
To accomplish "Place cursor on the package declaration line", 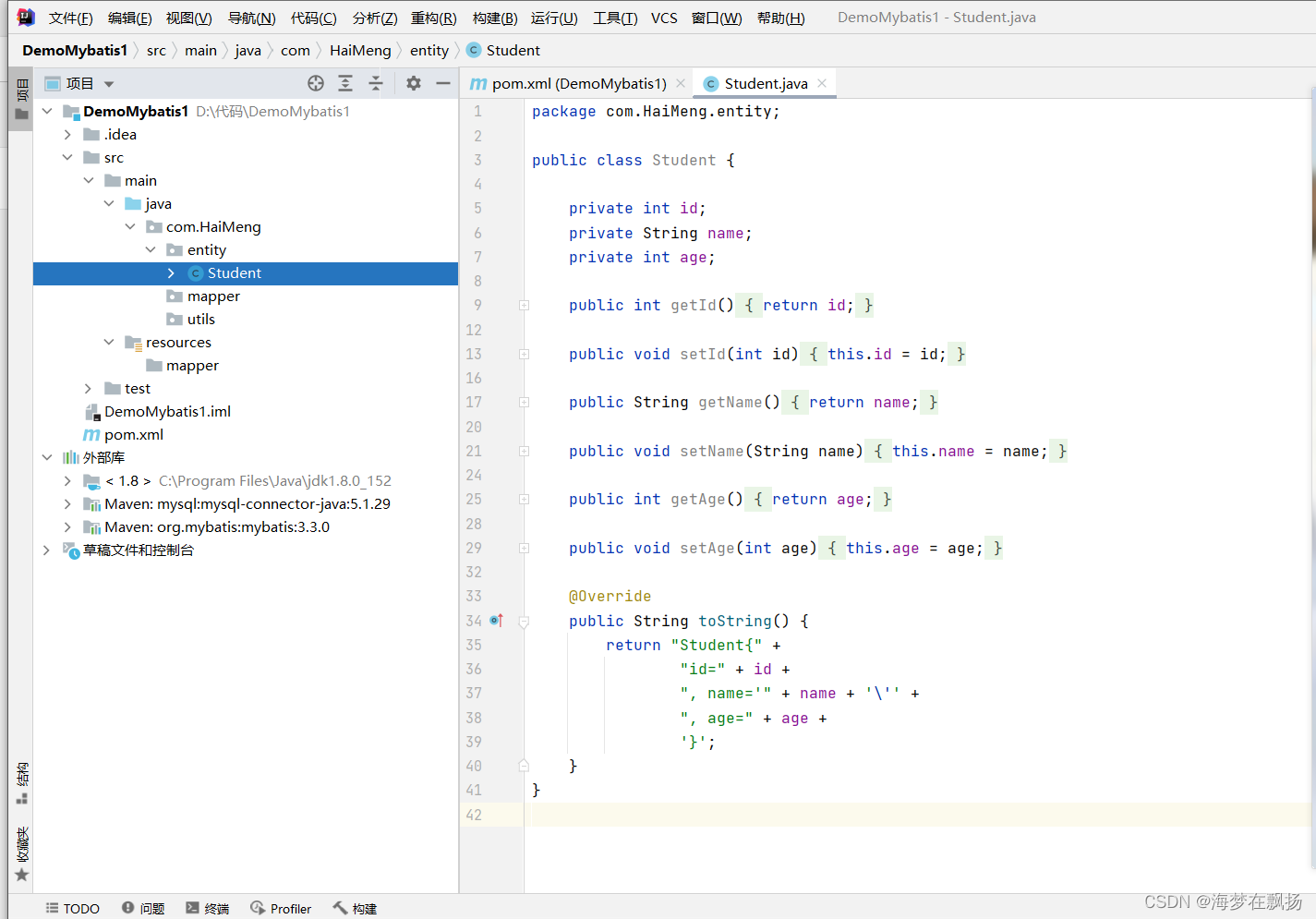I will pos(656,111).
